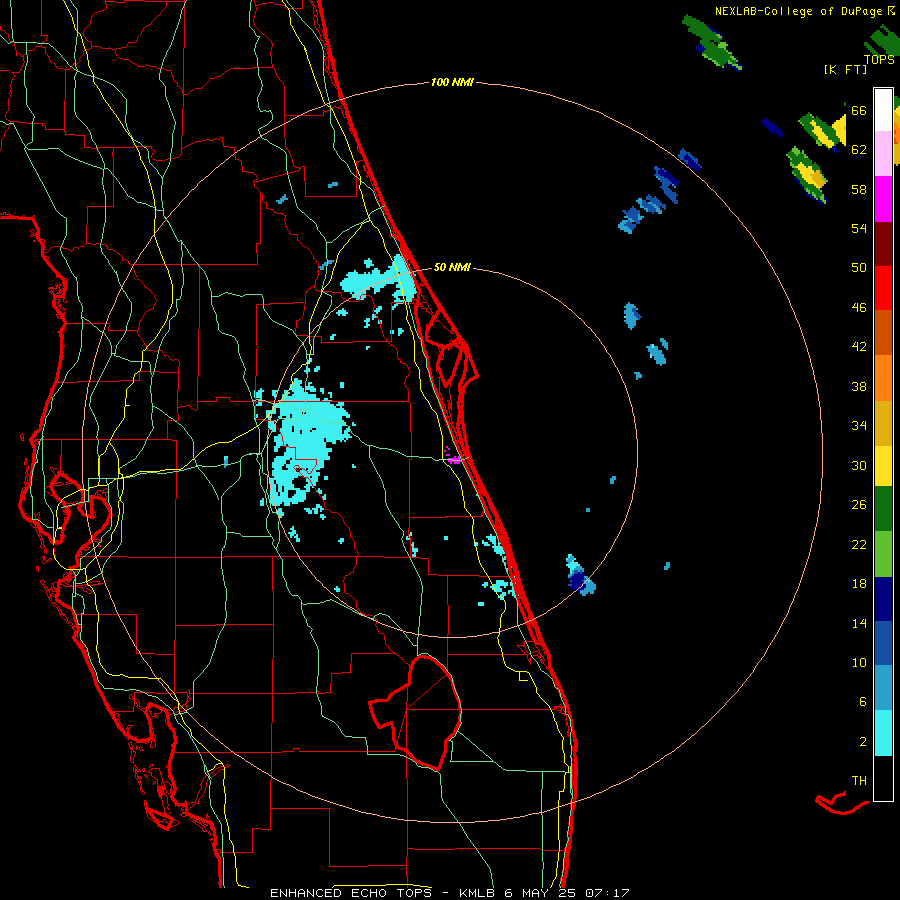The image size is (900, 900).
Task: Click the 34 legend value
Action: [x=859, y=426]
